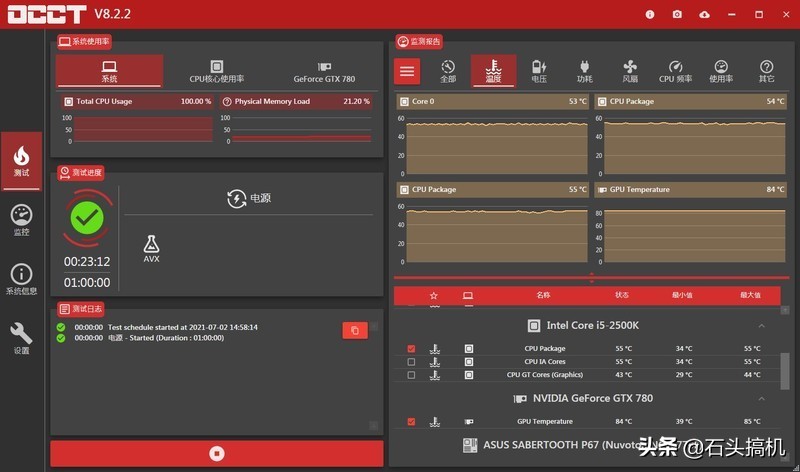Click the Maximum value column header
The height and width of the screenshot is (472, 800).
[751, 295]
